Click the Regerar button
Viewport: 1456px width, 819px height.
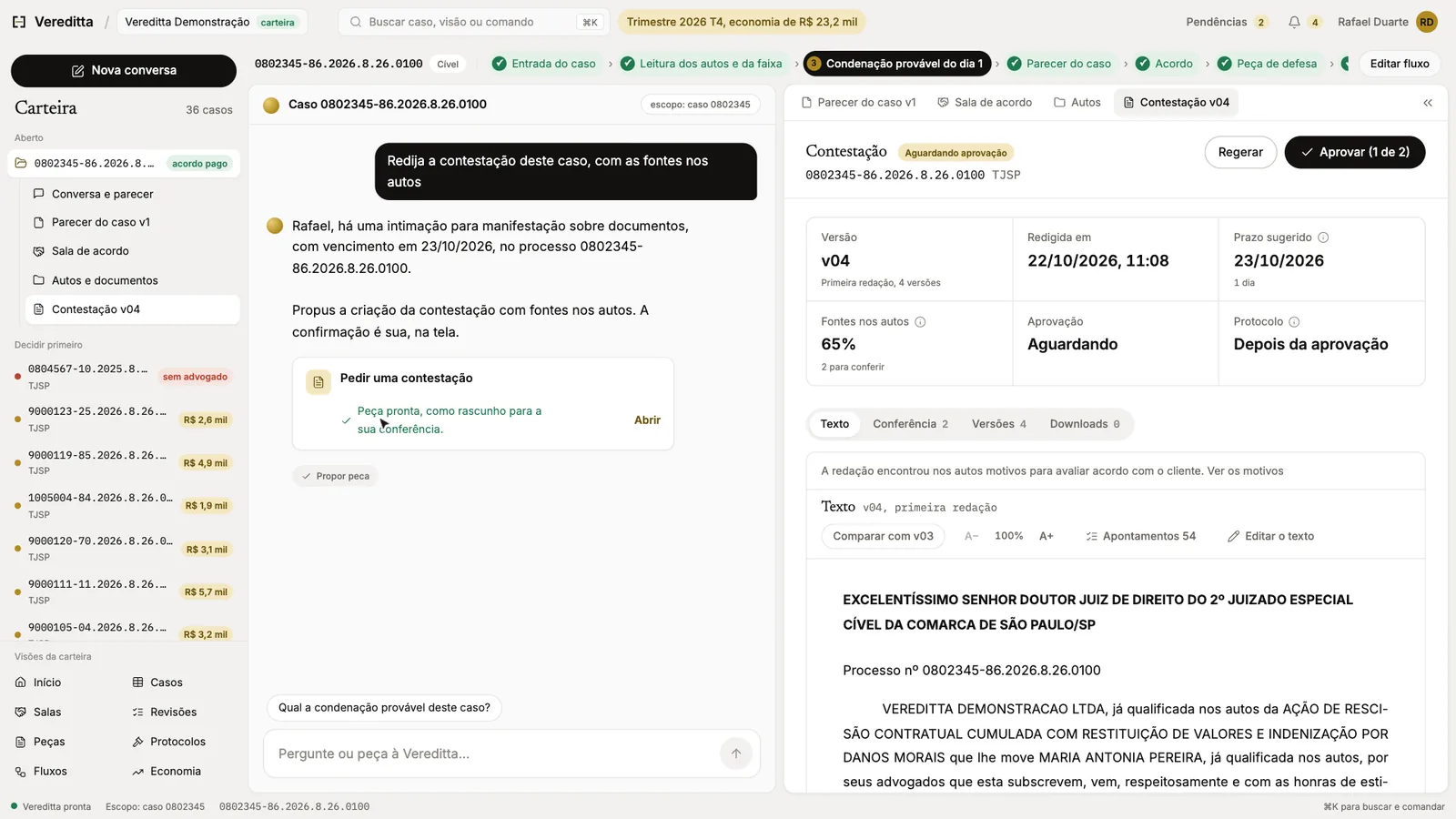[x=1240, y=152]
